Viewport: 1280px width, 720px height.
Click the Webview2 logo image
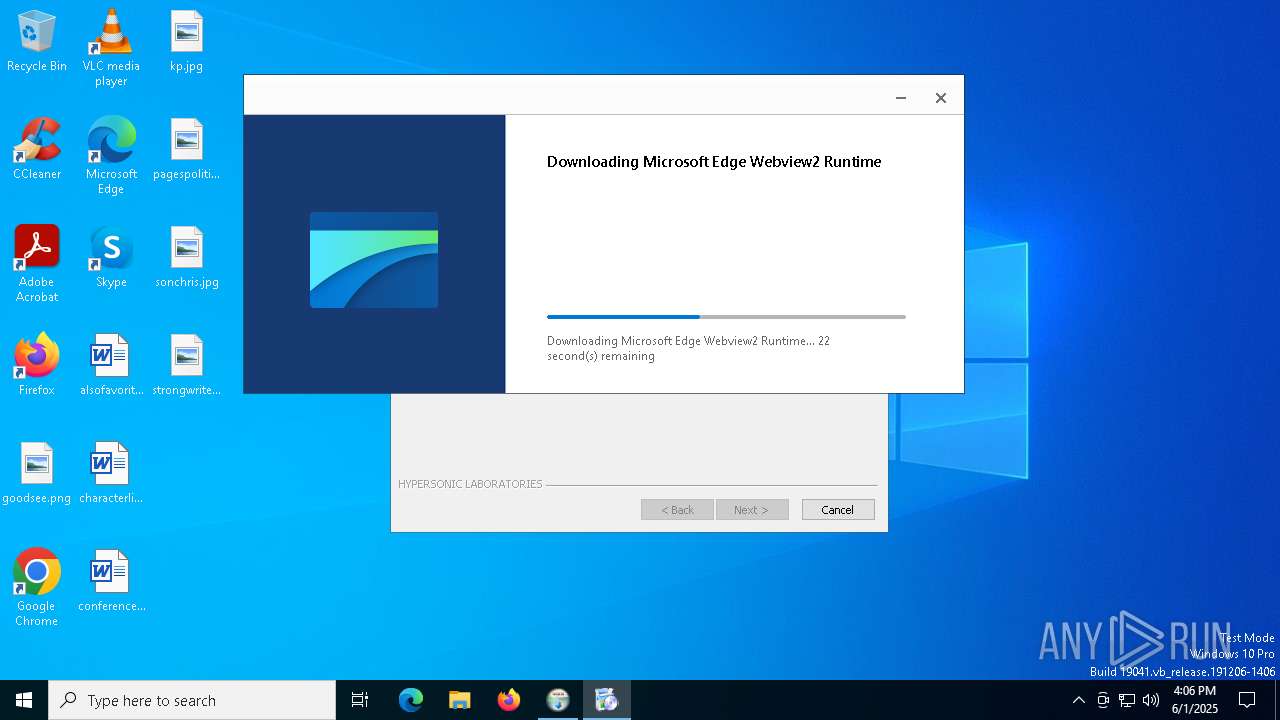point(374,260)
